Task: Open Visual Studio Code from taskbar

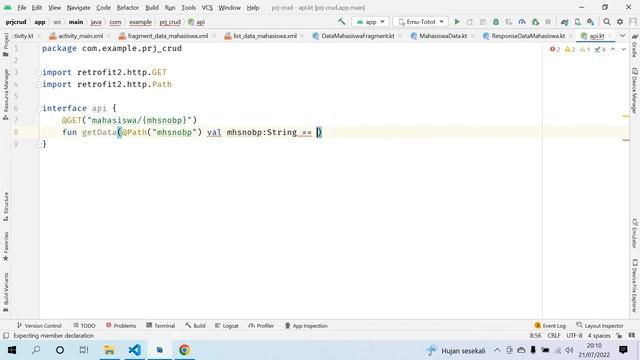Action: pyautogui.click(x=135, y=350)
